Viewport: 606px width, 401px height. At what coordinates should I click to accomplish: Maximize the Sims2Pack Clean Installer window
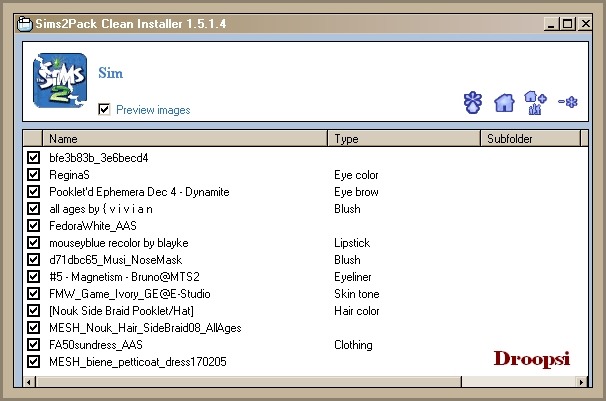point(567,24)
